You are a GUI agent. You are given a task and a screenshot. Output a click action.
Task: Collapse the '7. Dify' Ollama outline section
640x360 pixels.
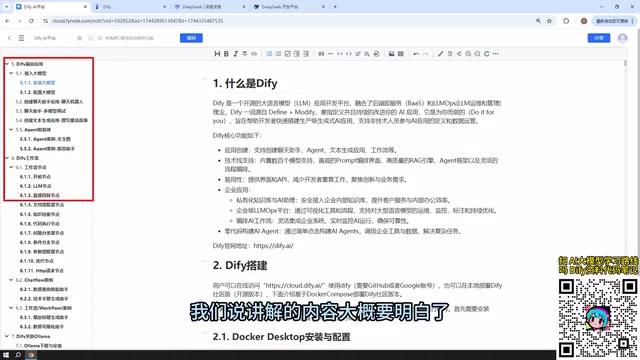pyautogui.click(x=7, y=336)
